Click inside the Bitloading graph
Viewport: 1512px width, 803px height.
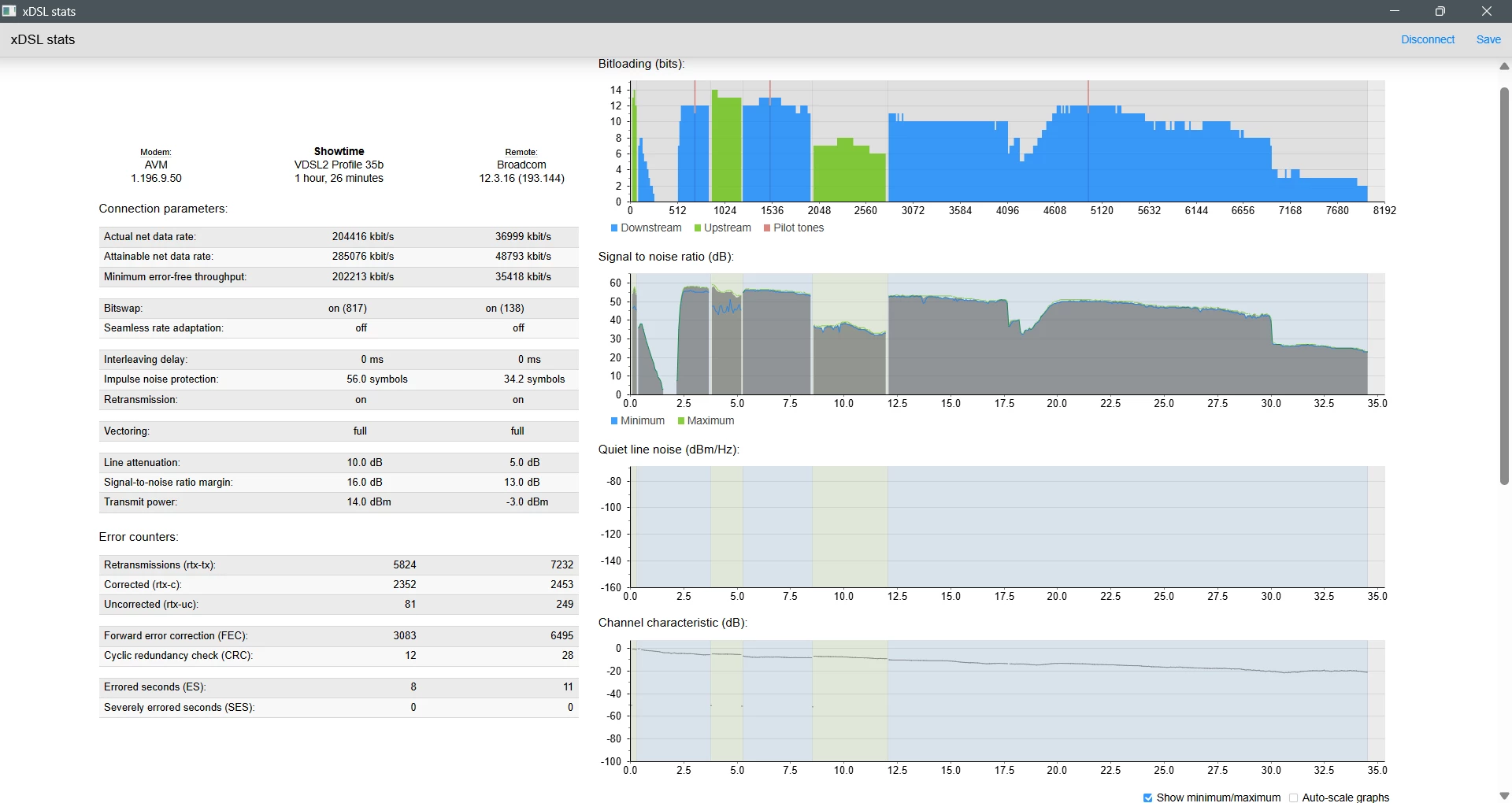point(1008,142)
